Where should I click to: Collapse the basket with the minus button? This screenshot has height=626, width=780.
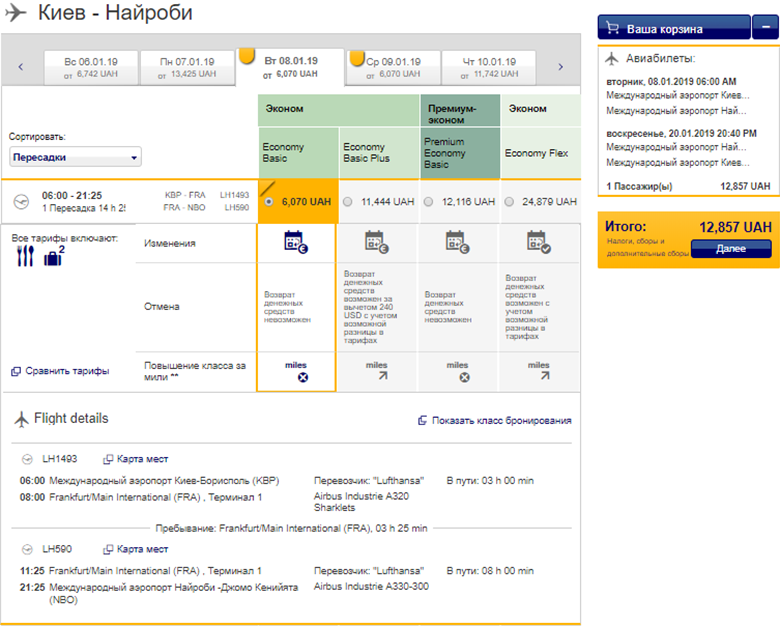pos(763,28)
